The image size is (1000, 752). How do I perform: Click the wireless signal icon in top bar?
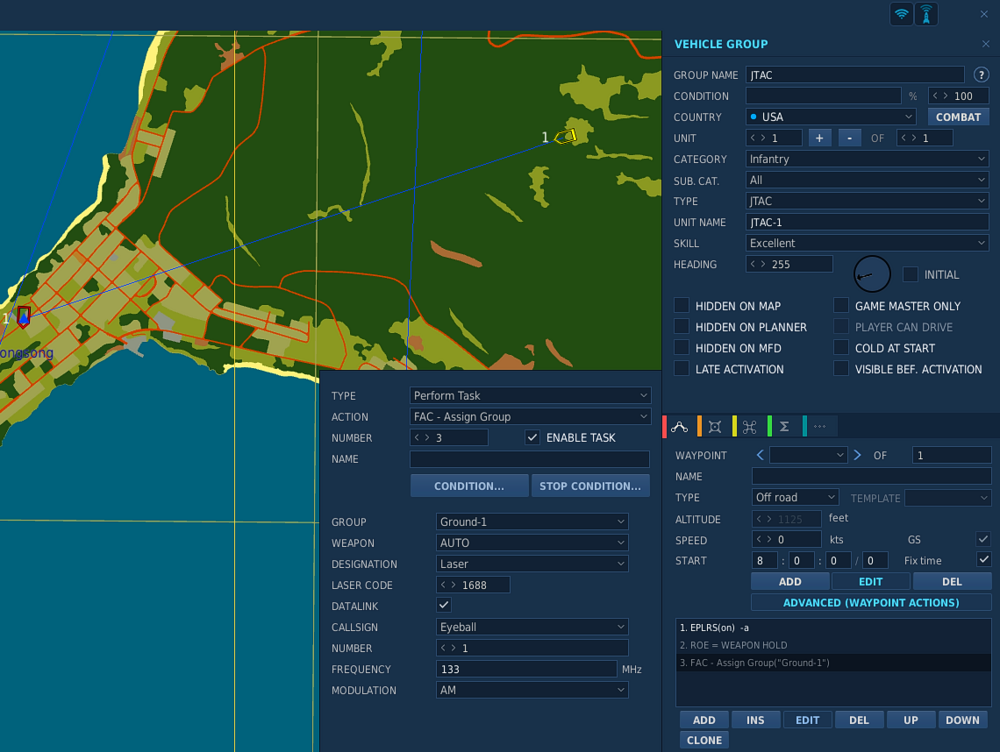pos(901,14)
